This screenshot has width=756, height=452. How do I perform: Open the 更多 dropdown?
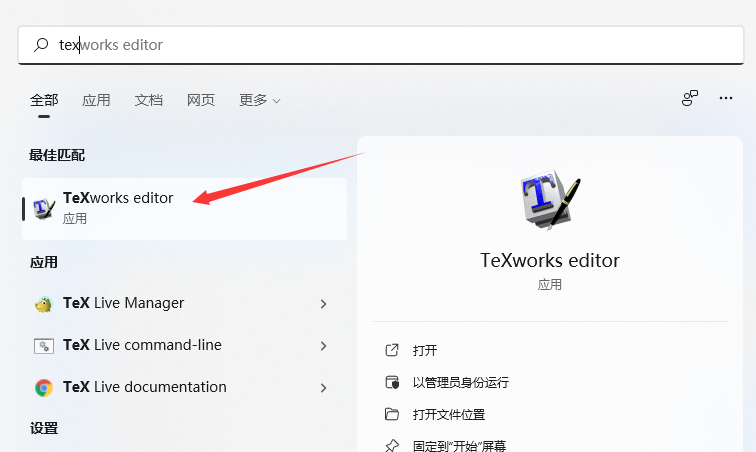[x=259, y=100]
